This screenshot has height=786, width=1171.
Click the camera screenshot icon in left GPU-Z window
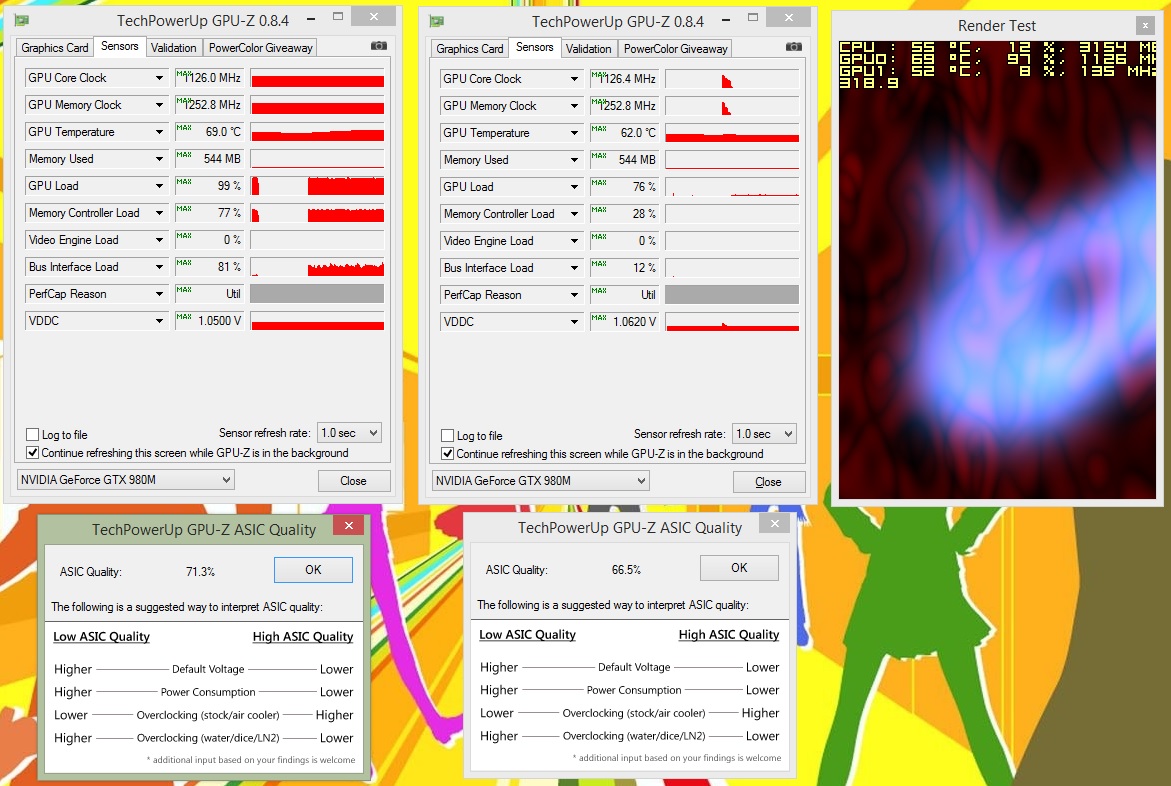tap(379, 46)
